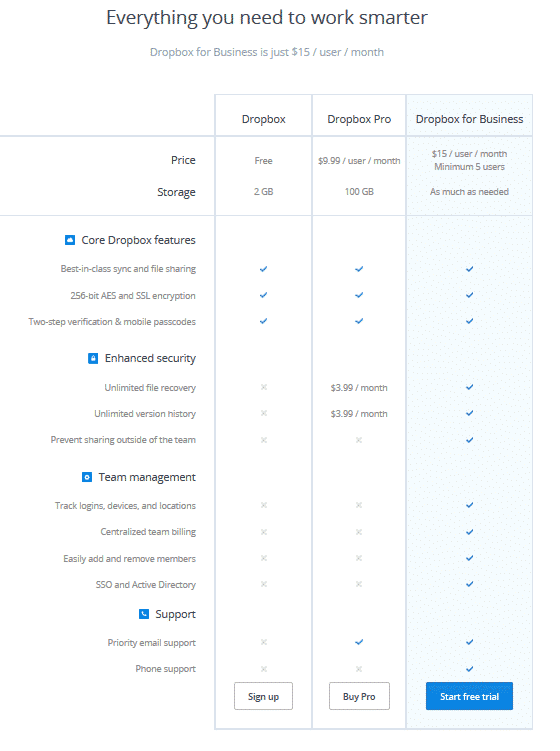Click the Storage row label

tap(176, 192)
